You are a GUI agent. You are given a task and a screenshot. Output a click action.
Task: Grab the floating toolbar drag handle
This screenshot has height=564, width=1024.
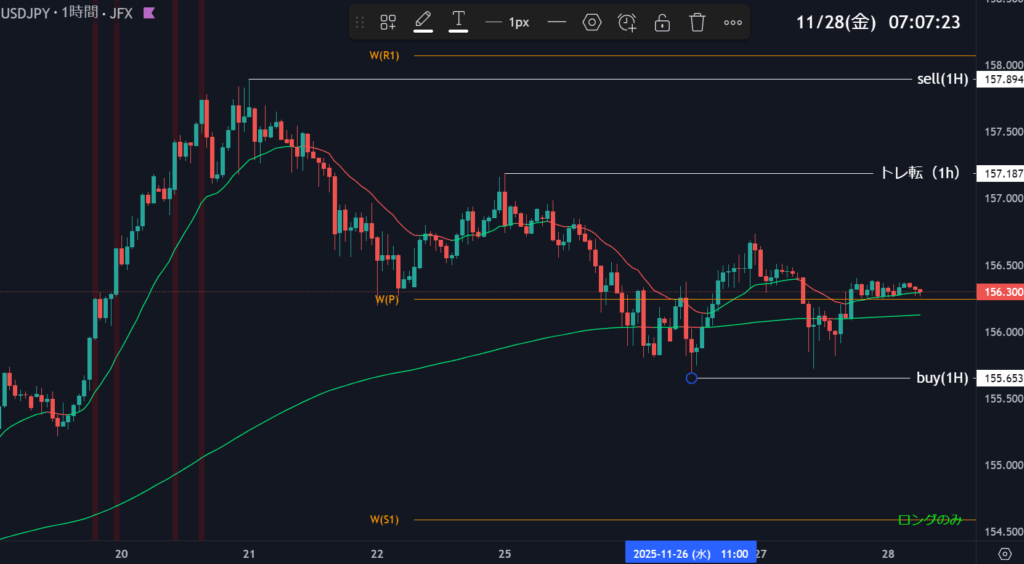click(x=360, y=22)
